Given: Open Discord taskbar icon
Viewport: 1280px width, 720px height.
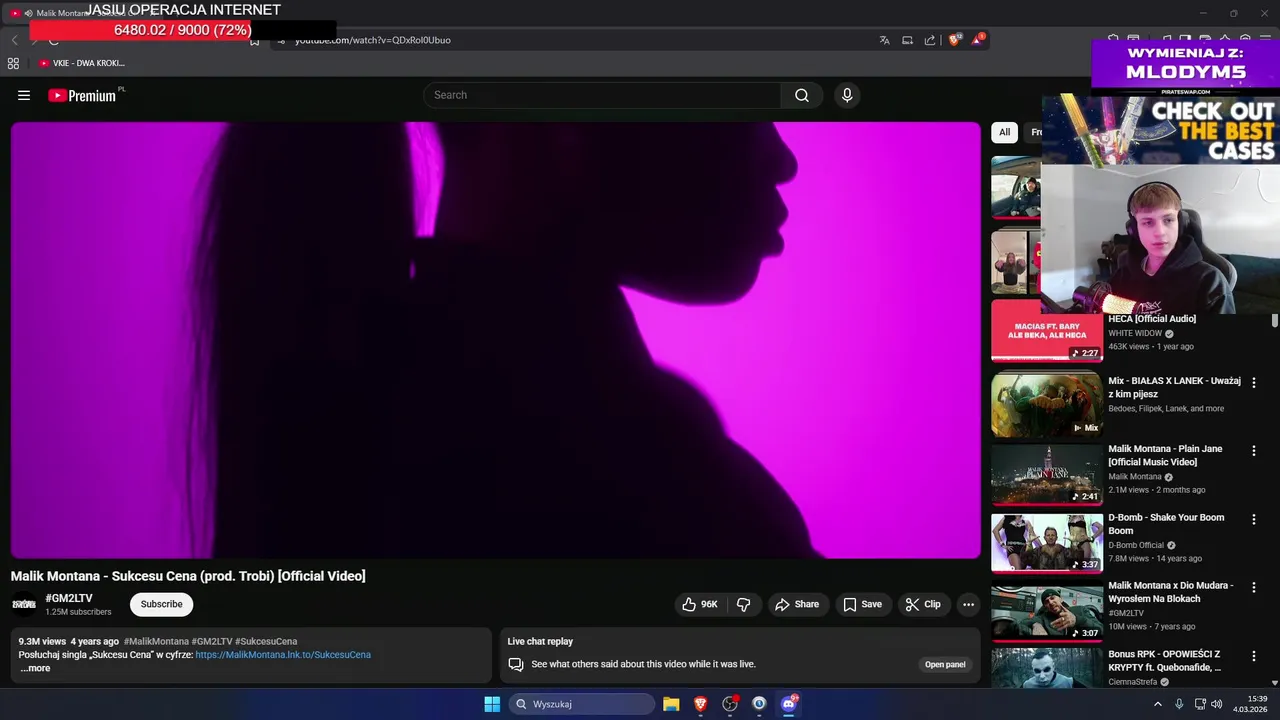Looking at the screenshot, I should pos(789,704).
